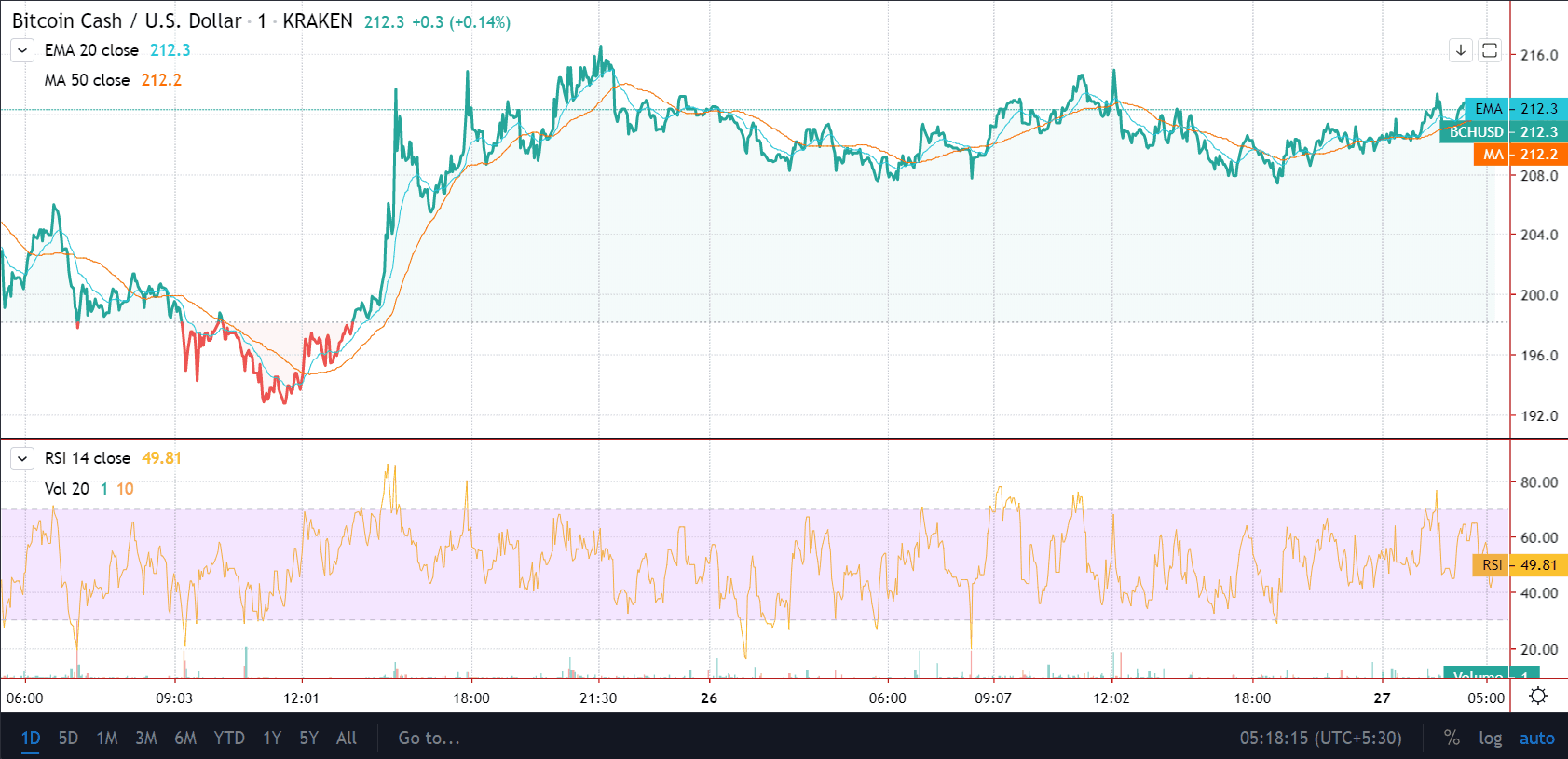Move the price pane down with arrow icon
This screenshot has width=1568, height=759.
1461,50
